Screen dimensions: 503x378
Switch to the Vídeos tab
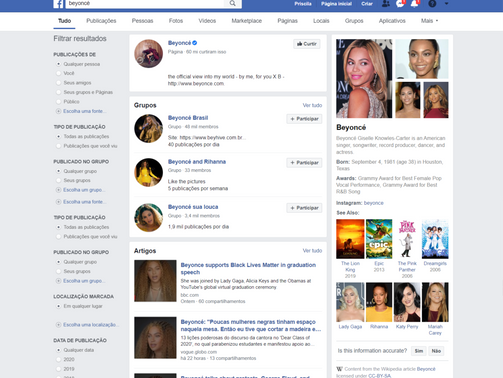[x=207, y=21]
